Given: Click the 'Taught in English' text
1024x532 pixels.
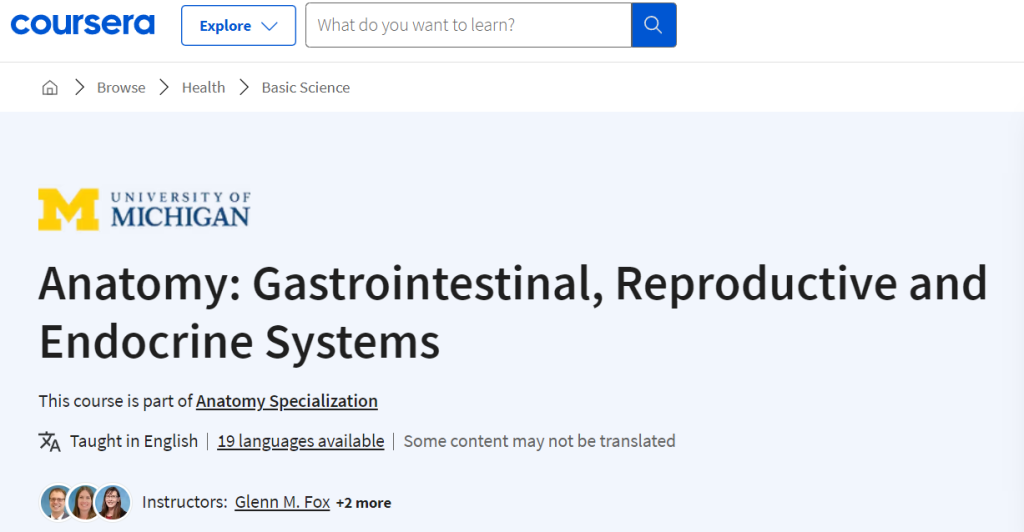Looking at the screenshot, I should 134,441.
